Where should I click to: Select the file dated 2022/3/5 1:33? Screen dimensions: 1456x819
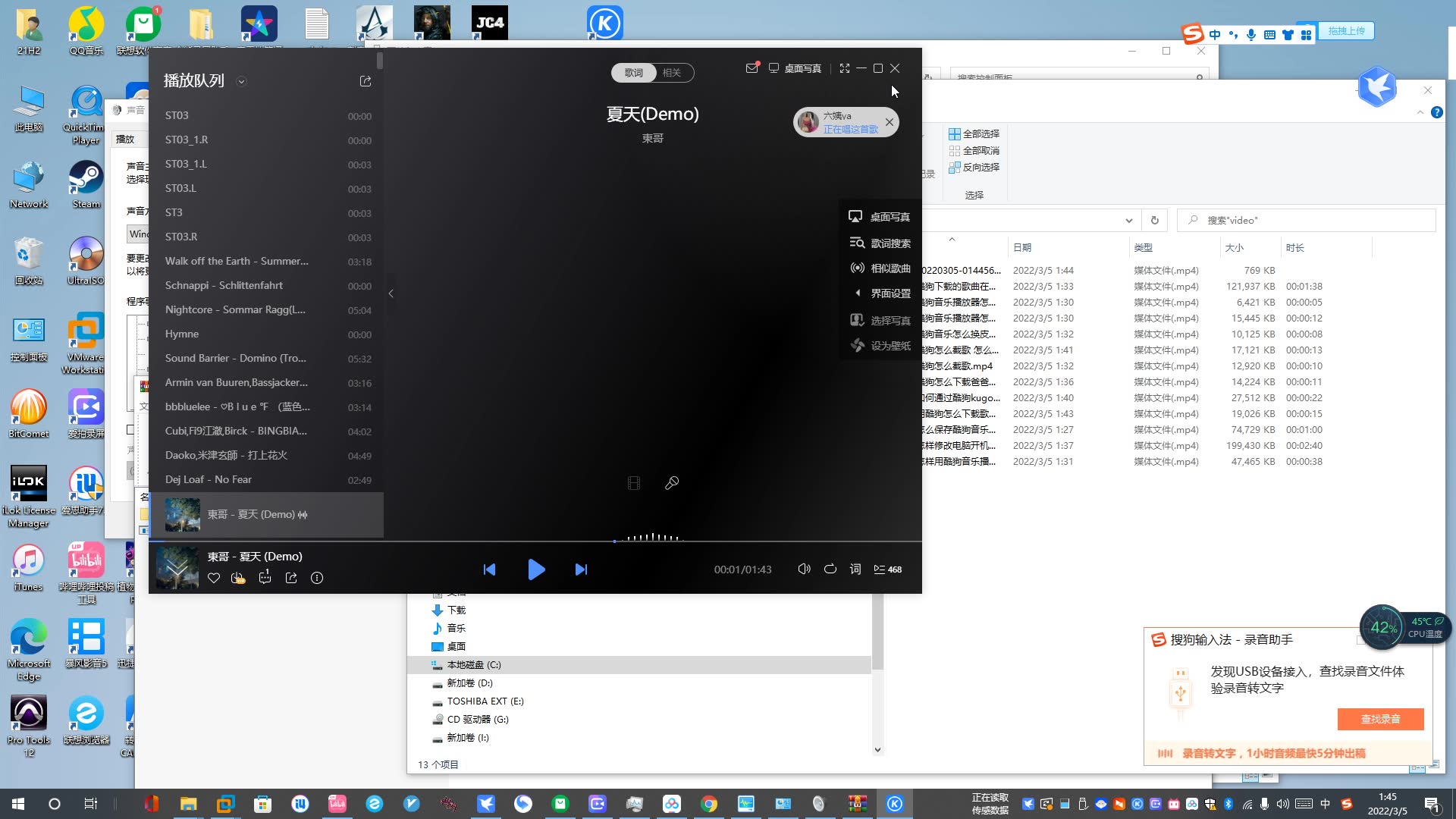pos(1122,287)
